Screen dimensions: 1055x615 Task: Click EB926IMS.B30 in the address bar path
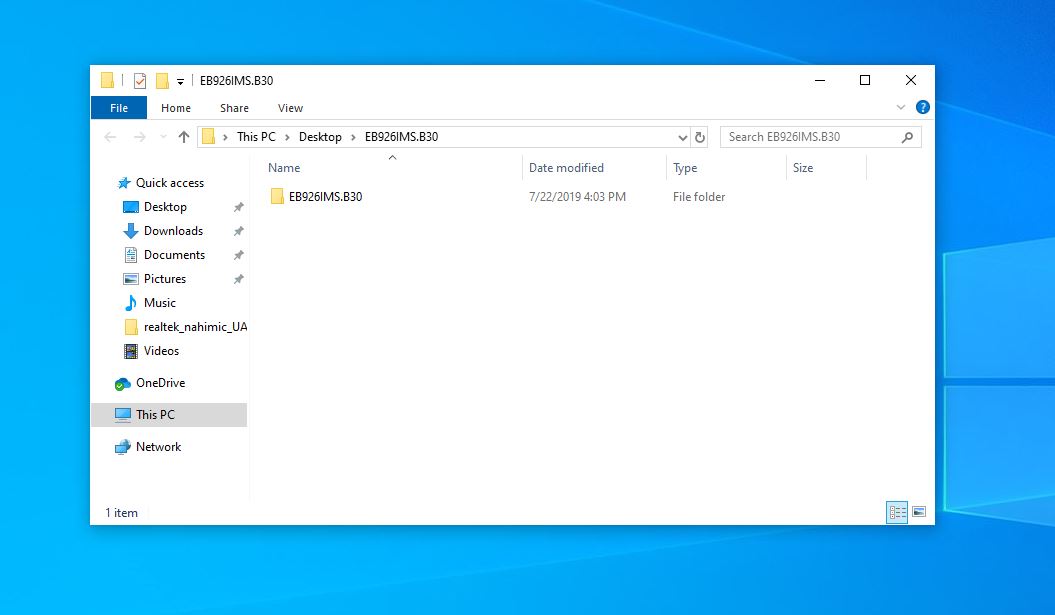(401, 137)
